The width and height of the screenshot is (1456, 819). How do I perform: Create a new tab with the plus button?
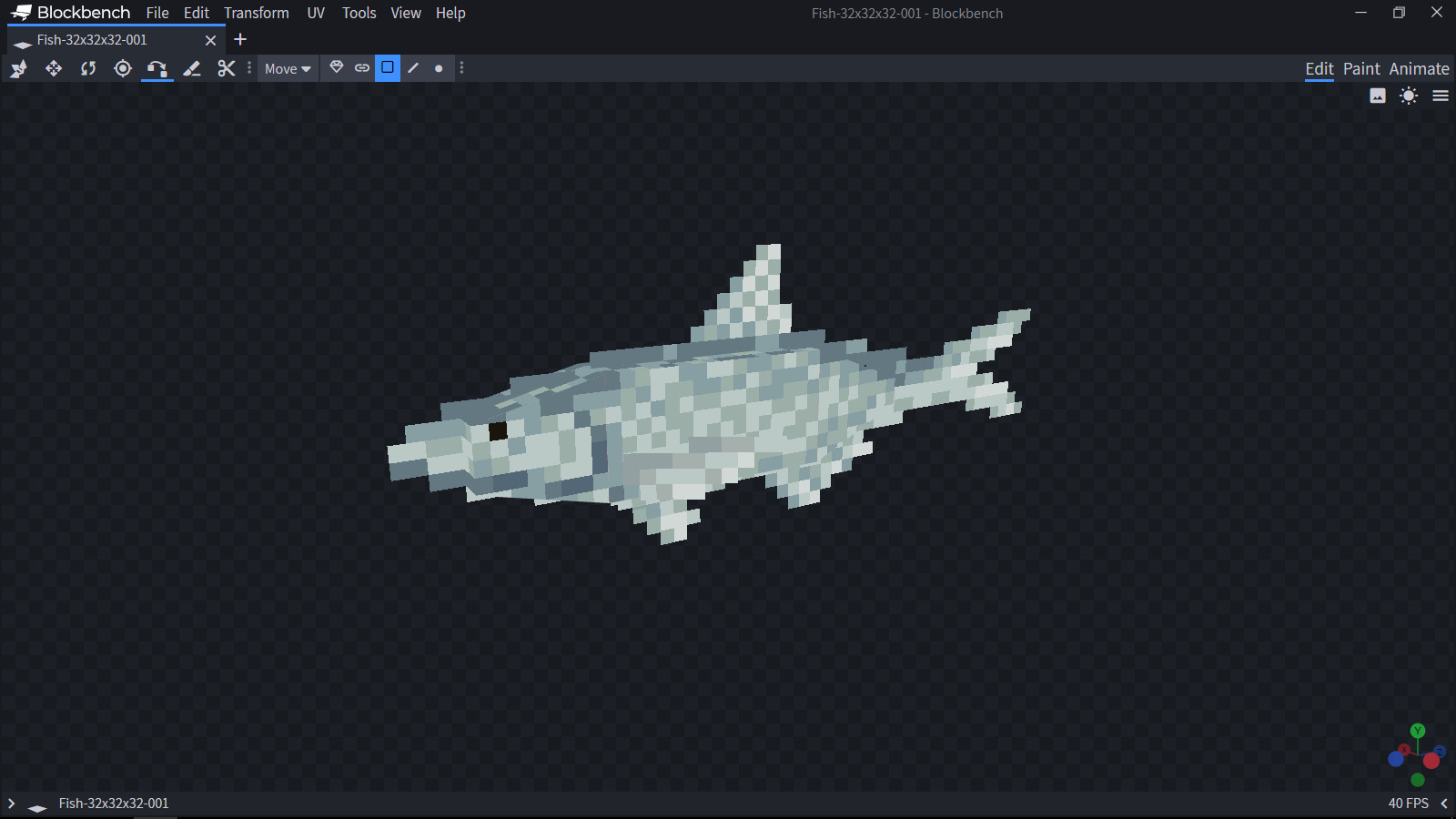coord(240,39)
